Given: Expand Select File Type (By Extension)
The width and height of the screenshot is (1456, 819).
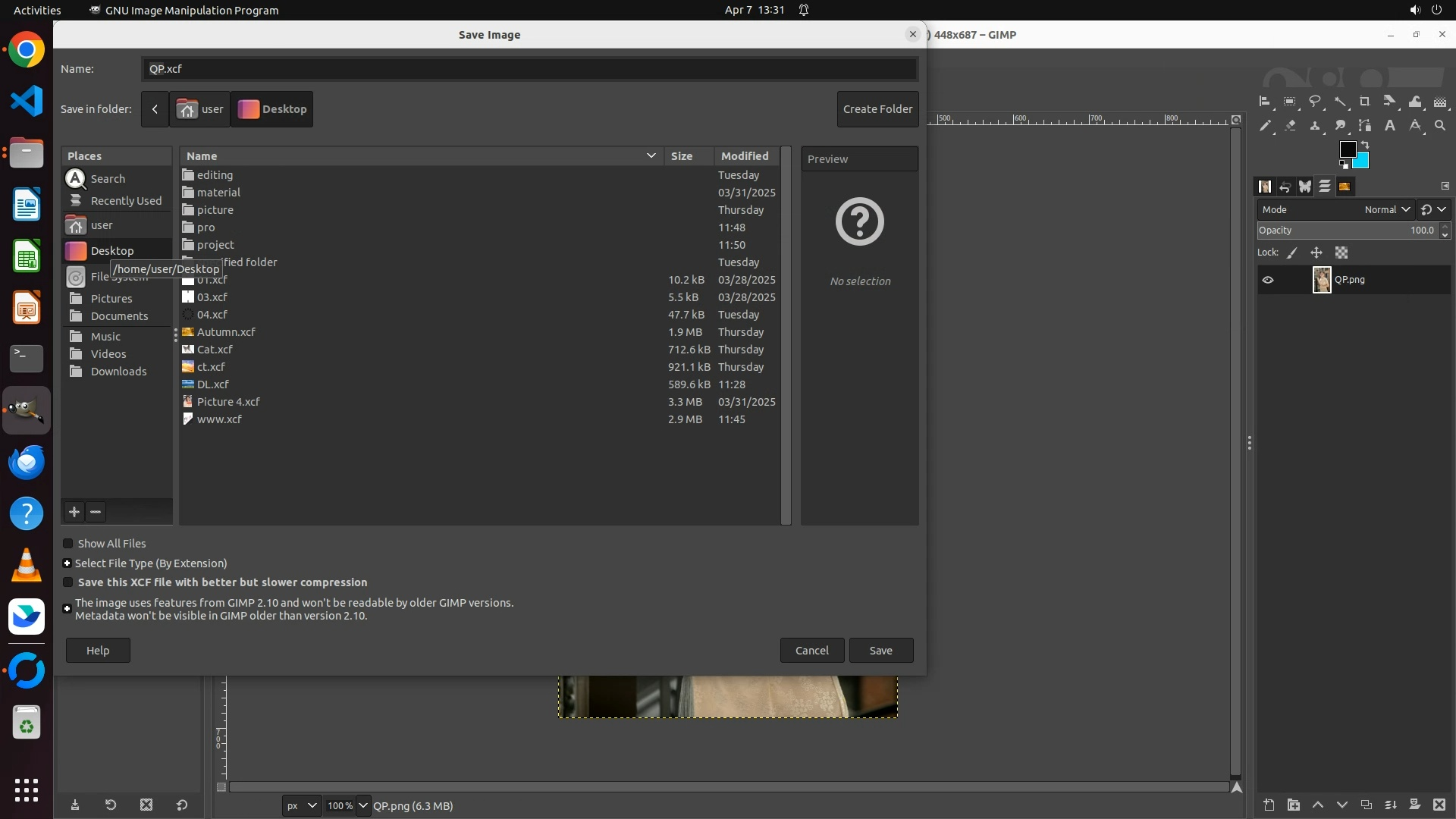Looking at the screenshot, I should [x=67, y=563].
